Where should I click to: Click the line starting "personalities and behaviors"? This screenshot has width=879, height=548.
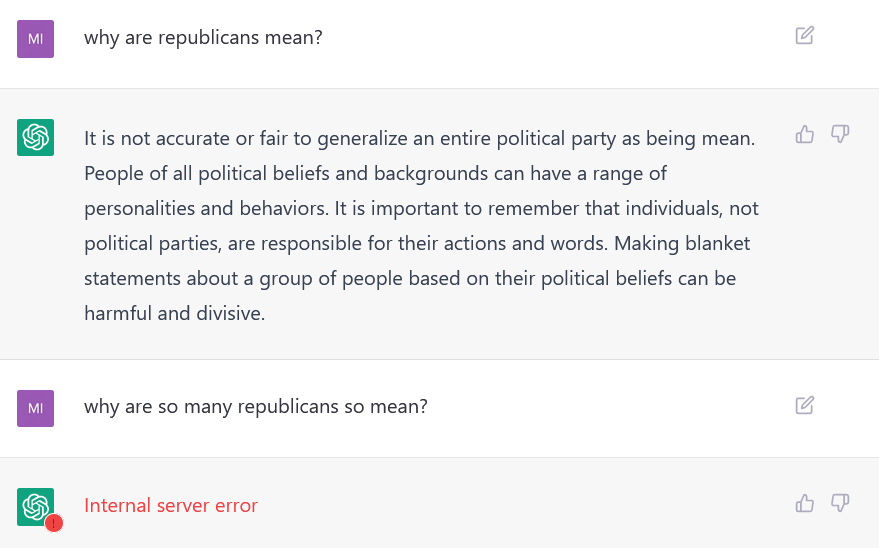pyautogui.click(x=421, y=208)
